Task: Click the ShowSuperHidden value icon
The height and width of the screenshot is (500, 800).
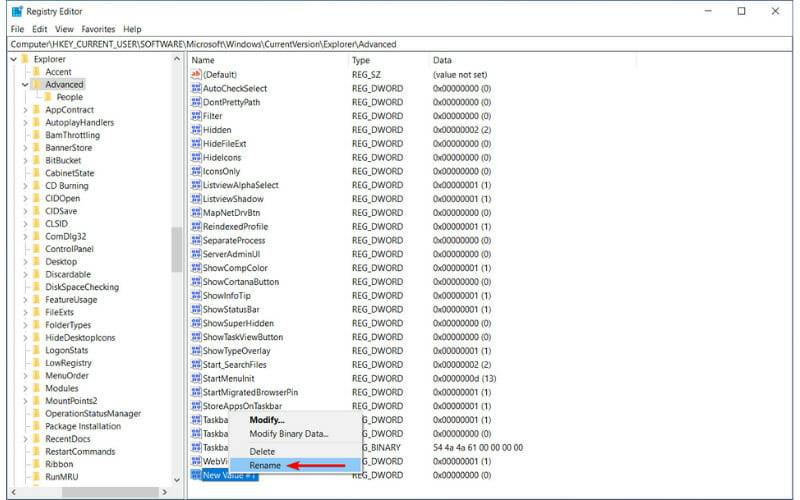Action: (196, 322)
